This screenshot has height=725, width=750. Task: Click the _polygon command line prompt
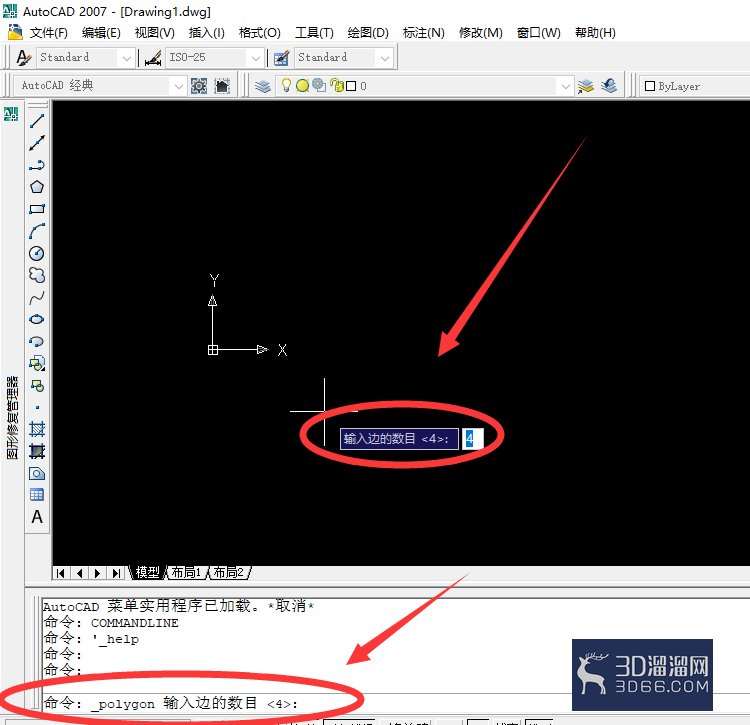coord(171,703)
